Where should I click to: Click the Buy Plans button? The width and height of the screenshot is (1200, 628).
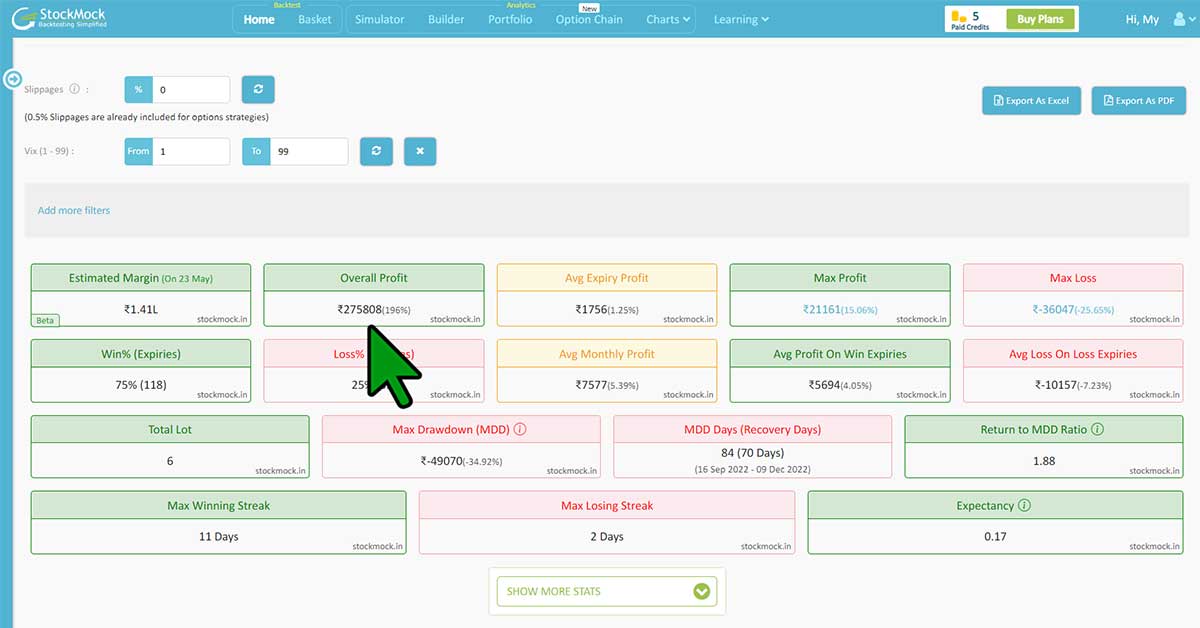coord(1041,19)
